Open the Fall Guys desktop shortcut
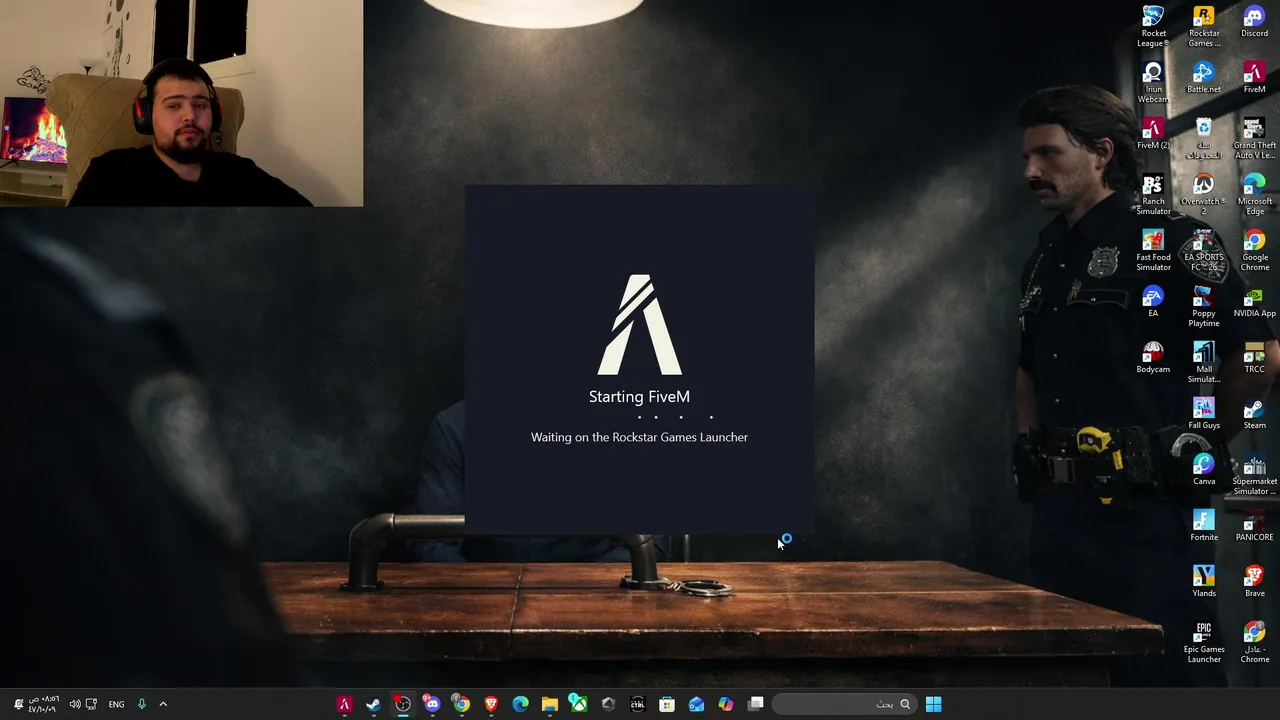The image size is (1280, 720). pos(1204,414)
